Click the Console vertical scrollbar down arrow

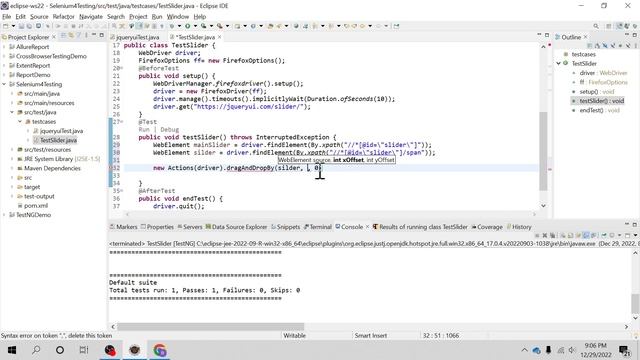636,318
